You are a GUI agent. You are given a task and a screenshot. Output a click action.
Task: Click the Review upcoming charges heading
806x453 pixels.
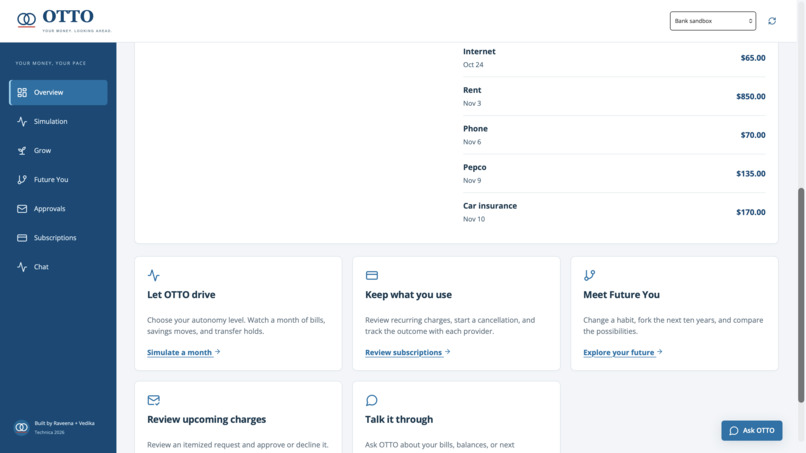206,420
